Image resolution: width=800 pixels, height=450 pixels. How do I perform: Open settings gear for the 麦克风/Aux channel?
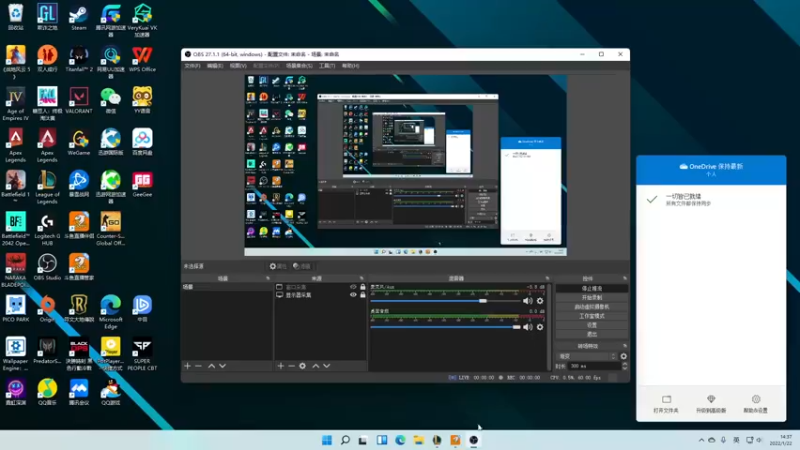pos(540,301)
